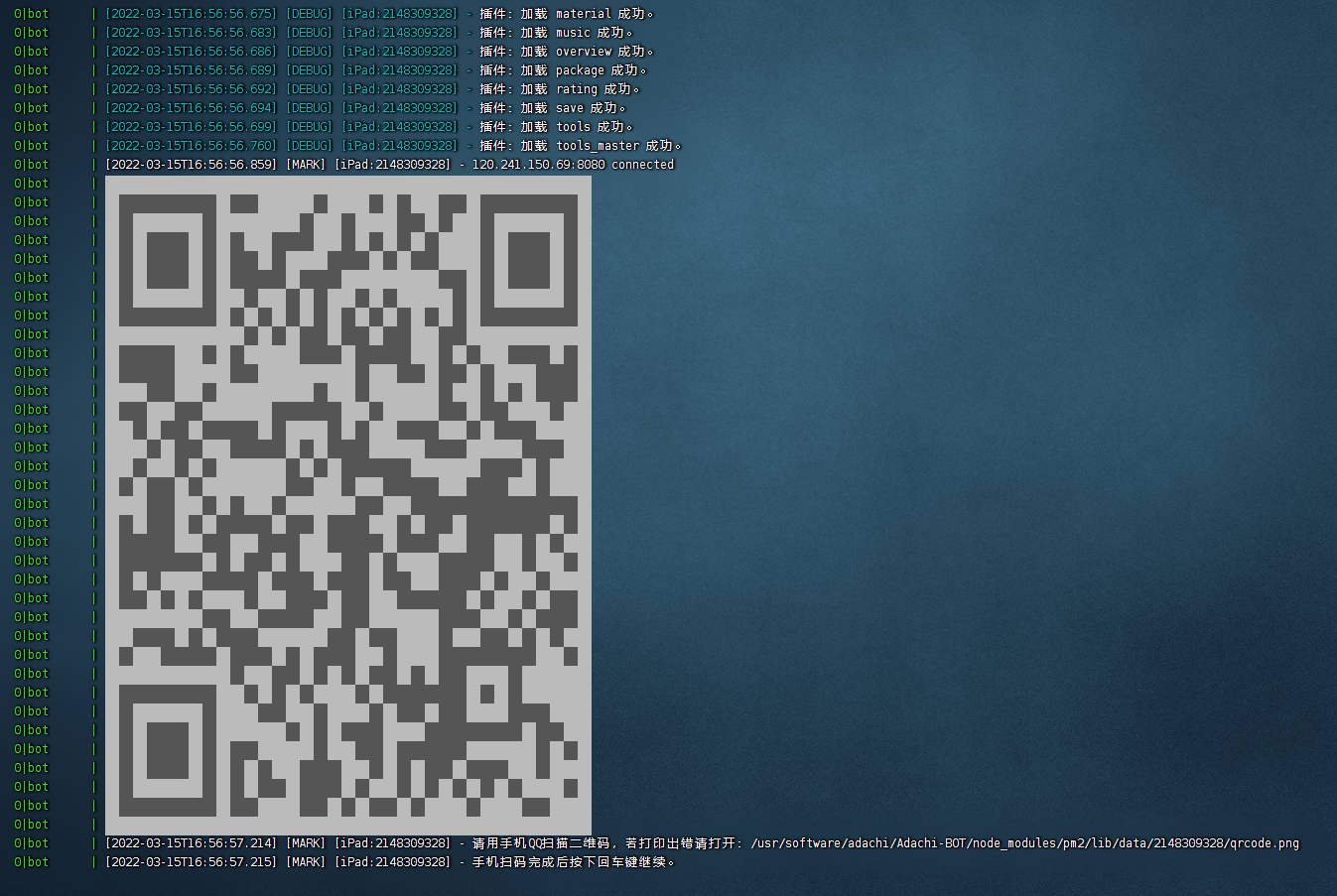Click the QR code image in the terminal
Screen dimensions: 1337x896
pyautogui.click(x=348, y=505)
